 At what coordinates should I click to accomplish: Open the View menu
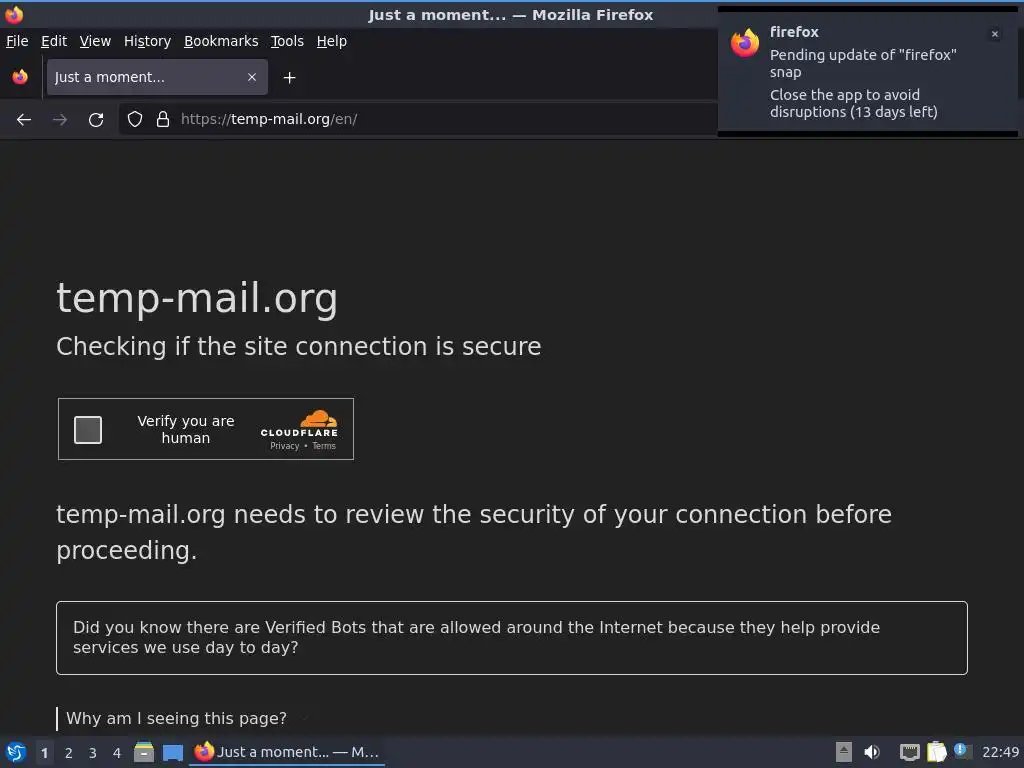95,41
